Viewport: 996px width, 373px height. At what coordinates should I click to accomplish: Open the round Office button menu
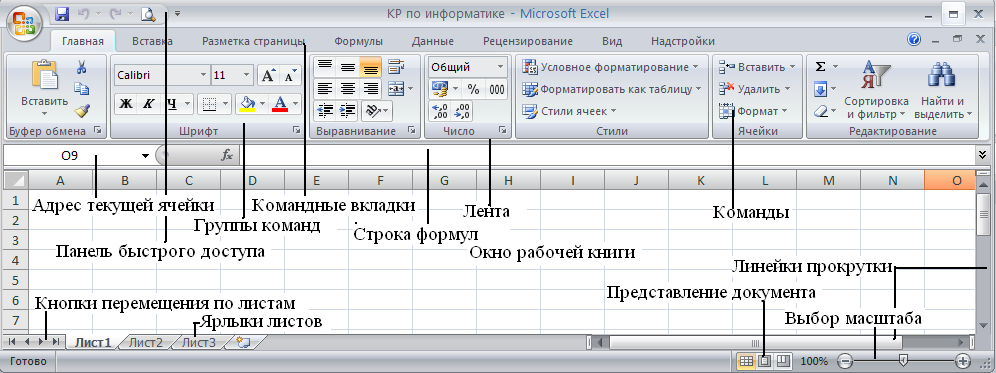tap(24, 23)
